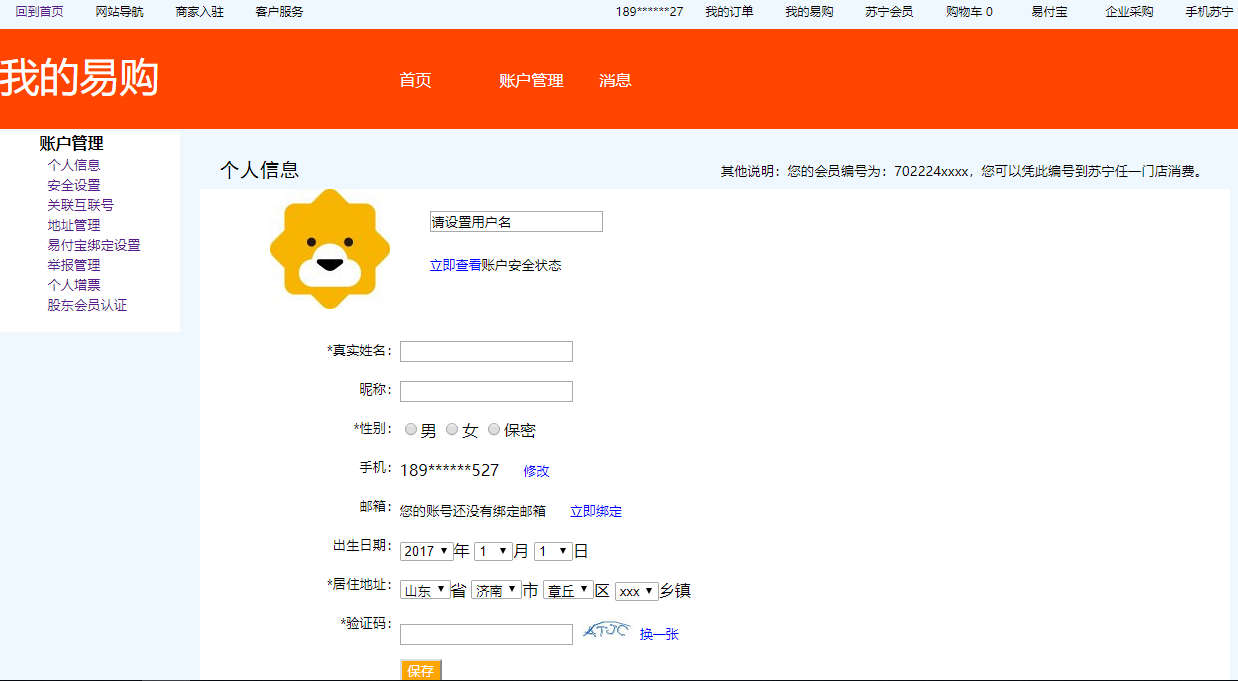Open the province dropdown showing 山东
Viewport: 1238px width, 681px height.
point(425,590)
